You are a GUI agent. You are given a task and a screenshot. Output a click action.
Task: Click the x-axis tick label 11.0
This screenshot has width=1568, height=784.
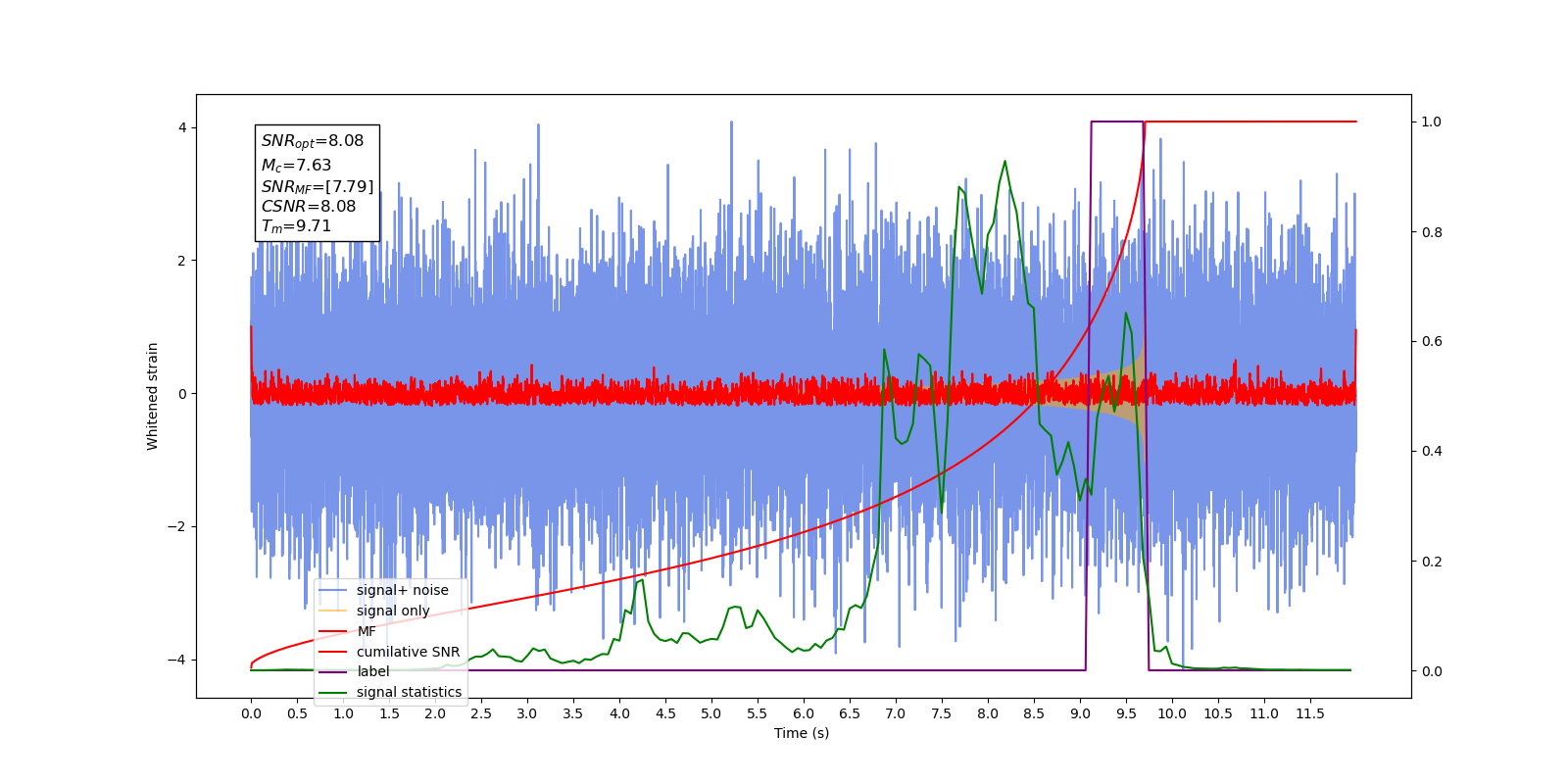(1264, 713)
